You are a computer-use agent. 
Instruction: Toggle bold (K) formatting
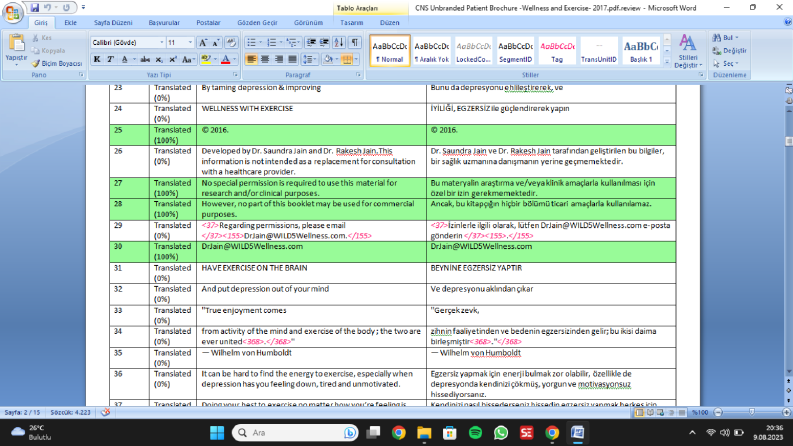pos(97,60)
